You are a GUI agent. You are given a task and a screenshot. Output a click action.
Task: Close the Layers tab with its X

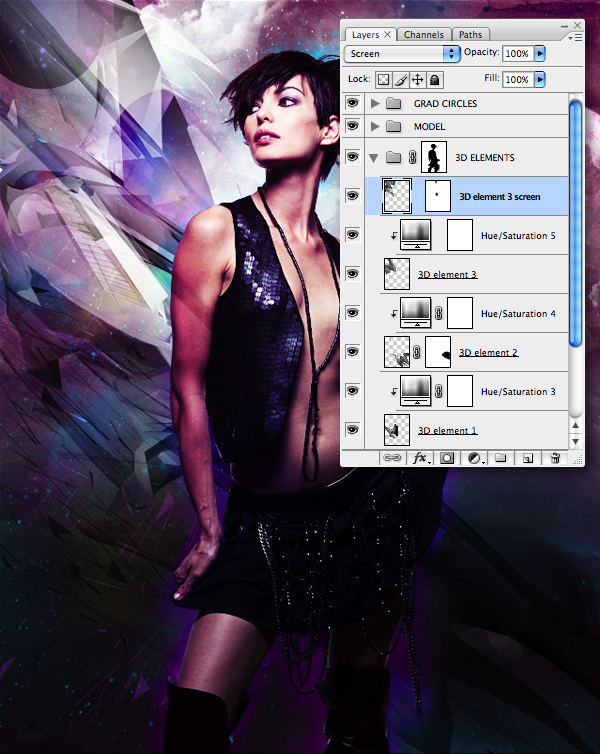(x=388, y=34)
